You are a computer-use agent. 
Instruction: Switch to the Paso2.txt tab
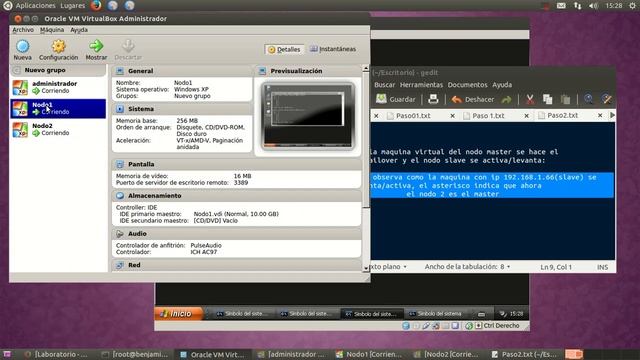[x=562, y=116]
